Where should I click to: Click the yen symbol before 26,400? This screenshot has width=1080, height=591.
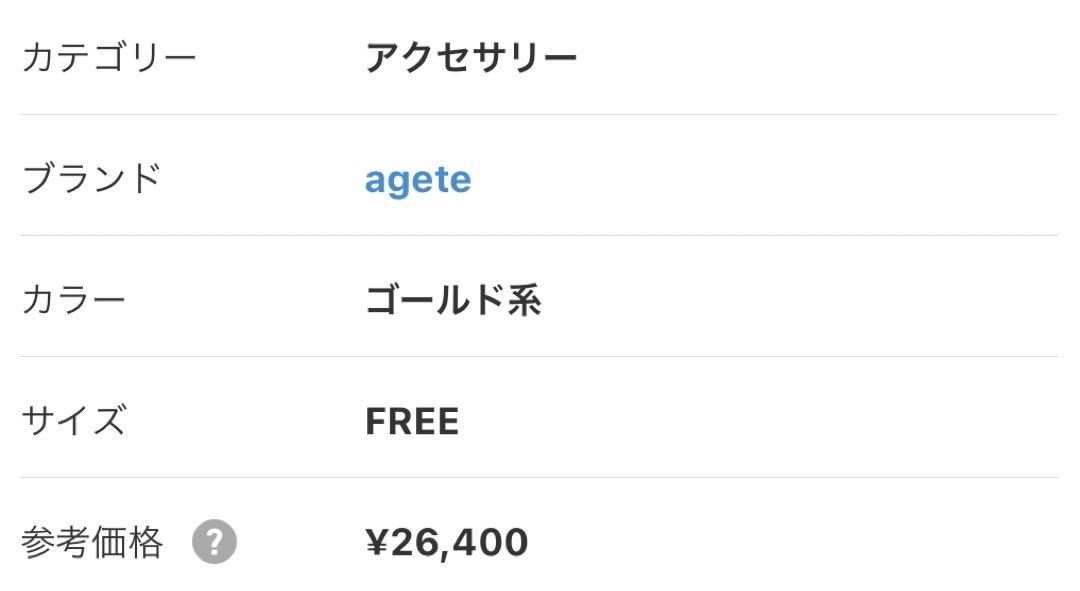click(x=377, y=541)
